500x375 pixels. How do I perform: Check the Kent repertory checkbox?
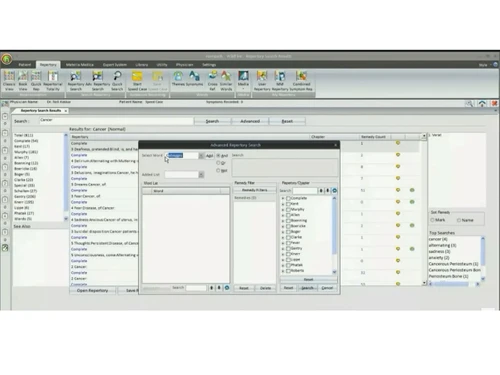pos(288,204)
